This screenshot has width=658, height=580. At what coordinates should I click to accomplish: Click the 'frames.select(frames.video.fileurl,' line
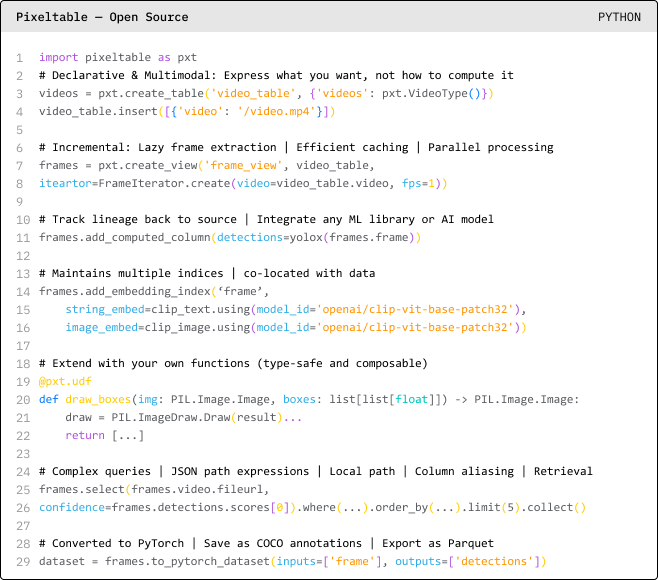[x=154, y=490]
